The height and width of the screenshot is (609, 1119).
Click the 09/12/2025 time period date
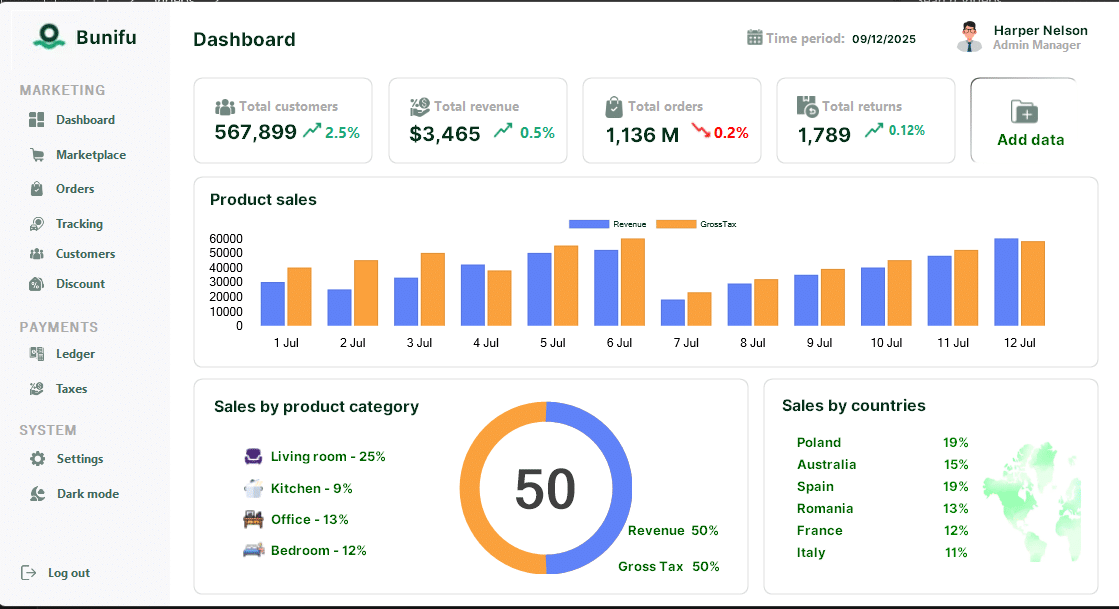point(883,39)
